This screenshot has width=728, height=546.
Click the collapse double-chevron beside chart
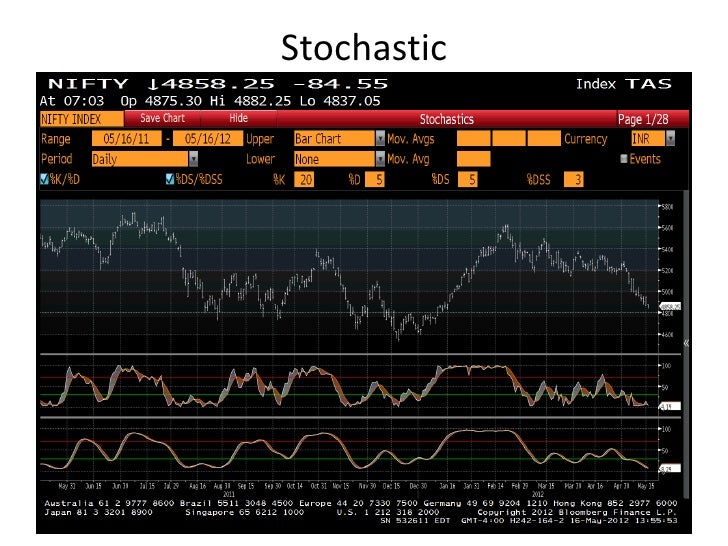[x=686, y=343]
